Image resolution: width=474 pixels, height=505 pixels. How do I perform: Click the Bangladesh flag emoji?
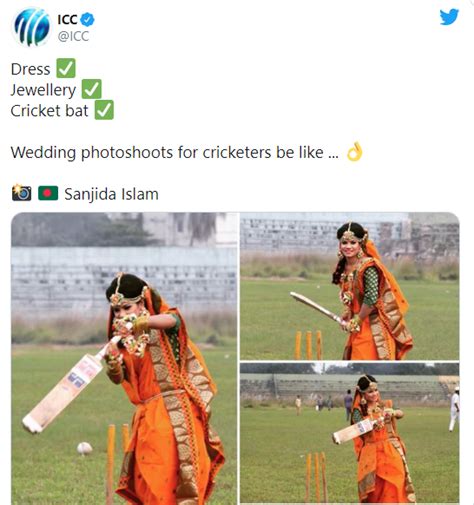click(x=48, y=193)
